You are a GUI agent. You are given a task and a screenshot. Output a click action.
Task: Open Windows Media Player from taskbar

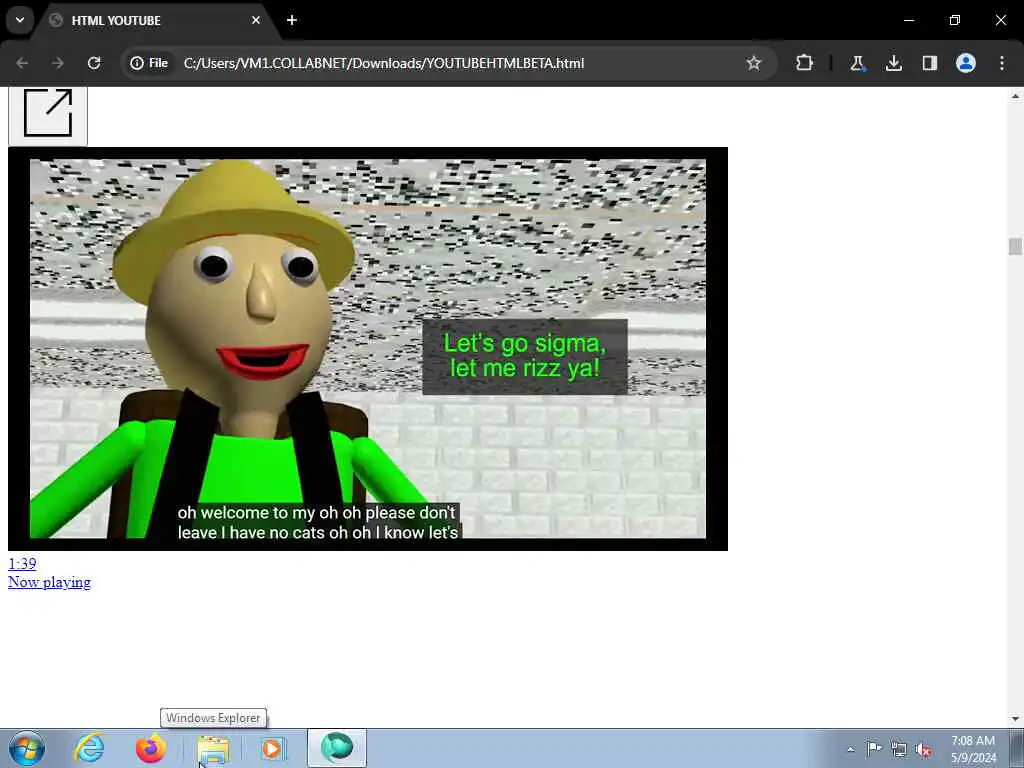[x=273, y=748]
